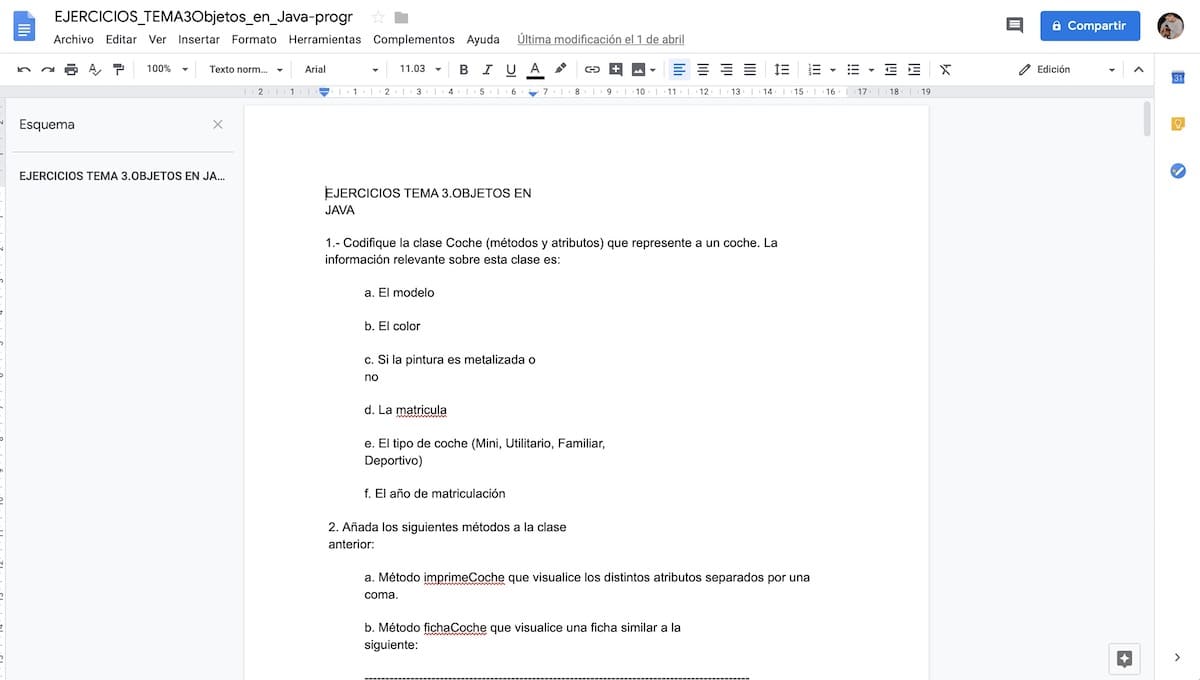Open the Insertar menu

point(198,40)
